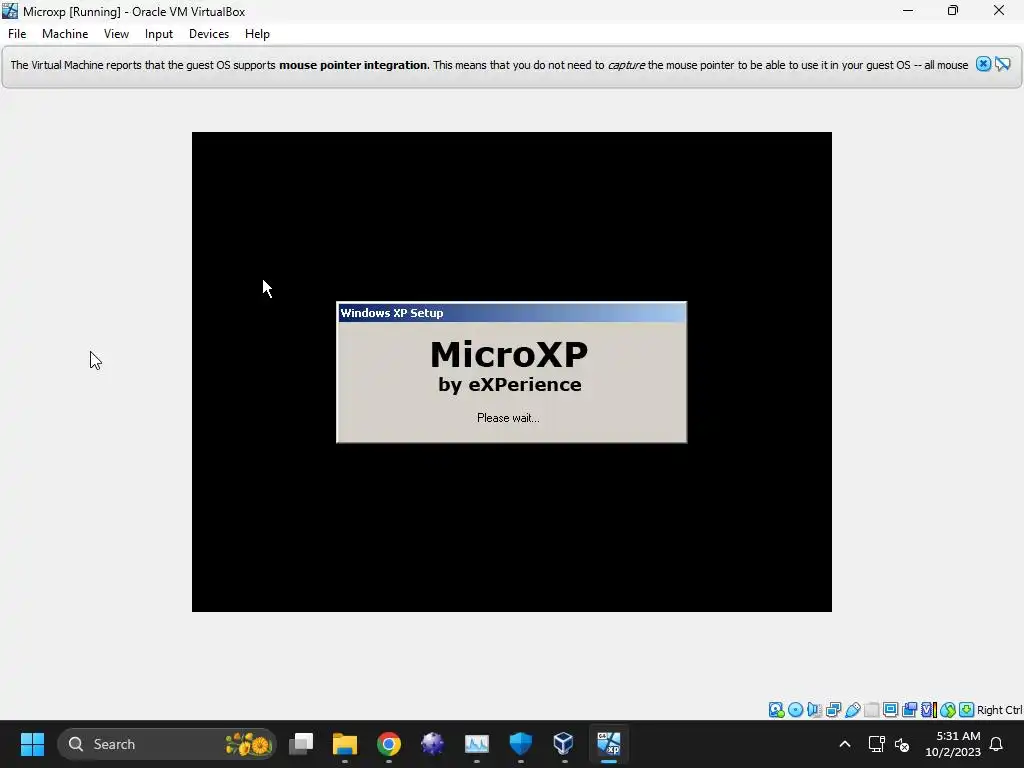Dismiss the mouse pointer integration notification
Image resolution: width=1024 pixels, height=768 pixels.
click(983, 64)
